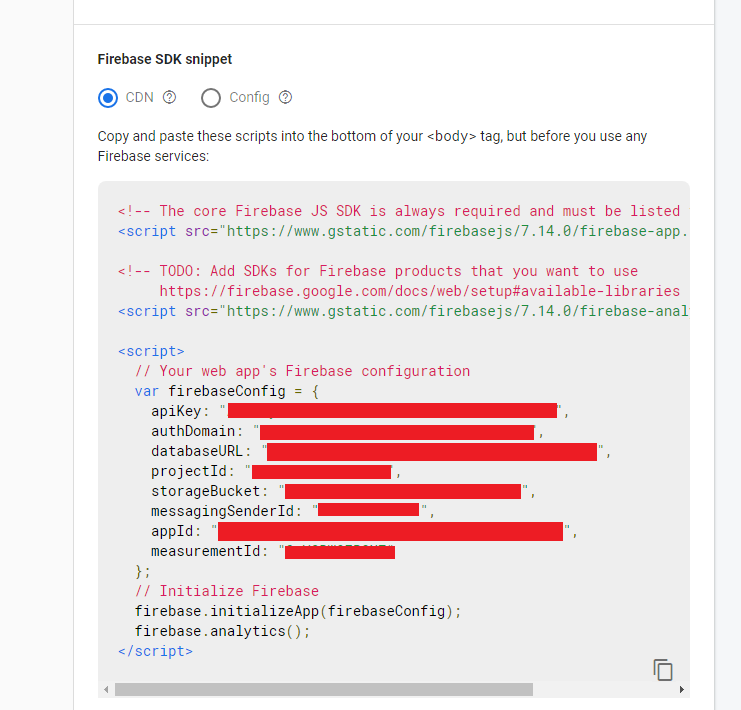Click the help icon beside CDN
This screenshot has width=741, height=710.
(x=169, y=98)
